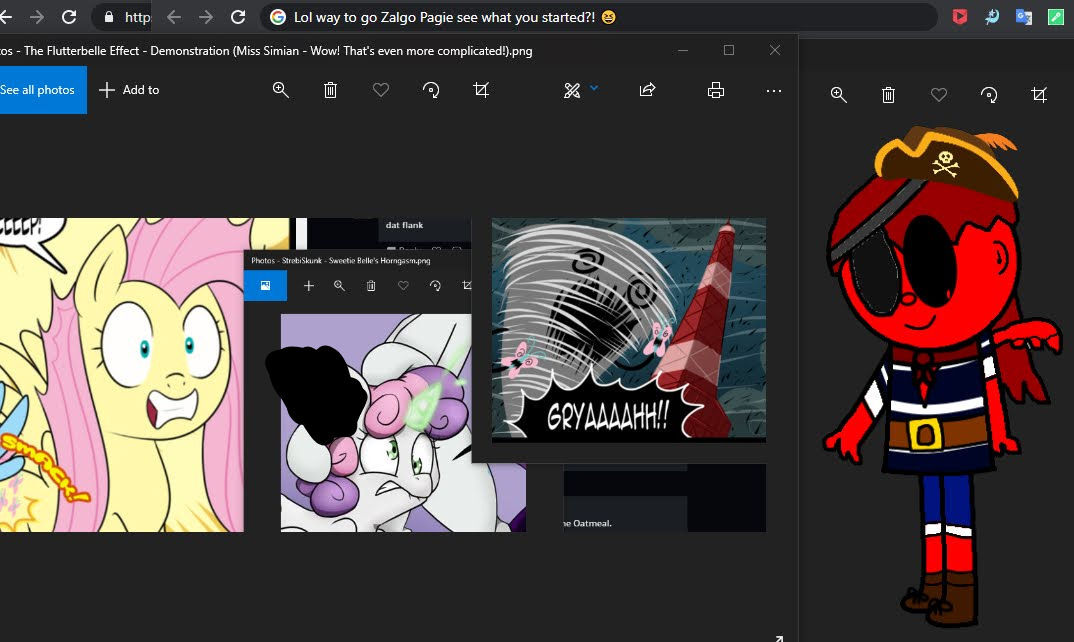Rotate image in front Photos window

point(431,90)
